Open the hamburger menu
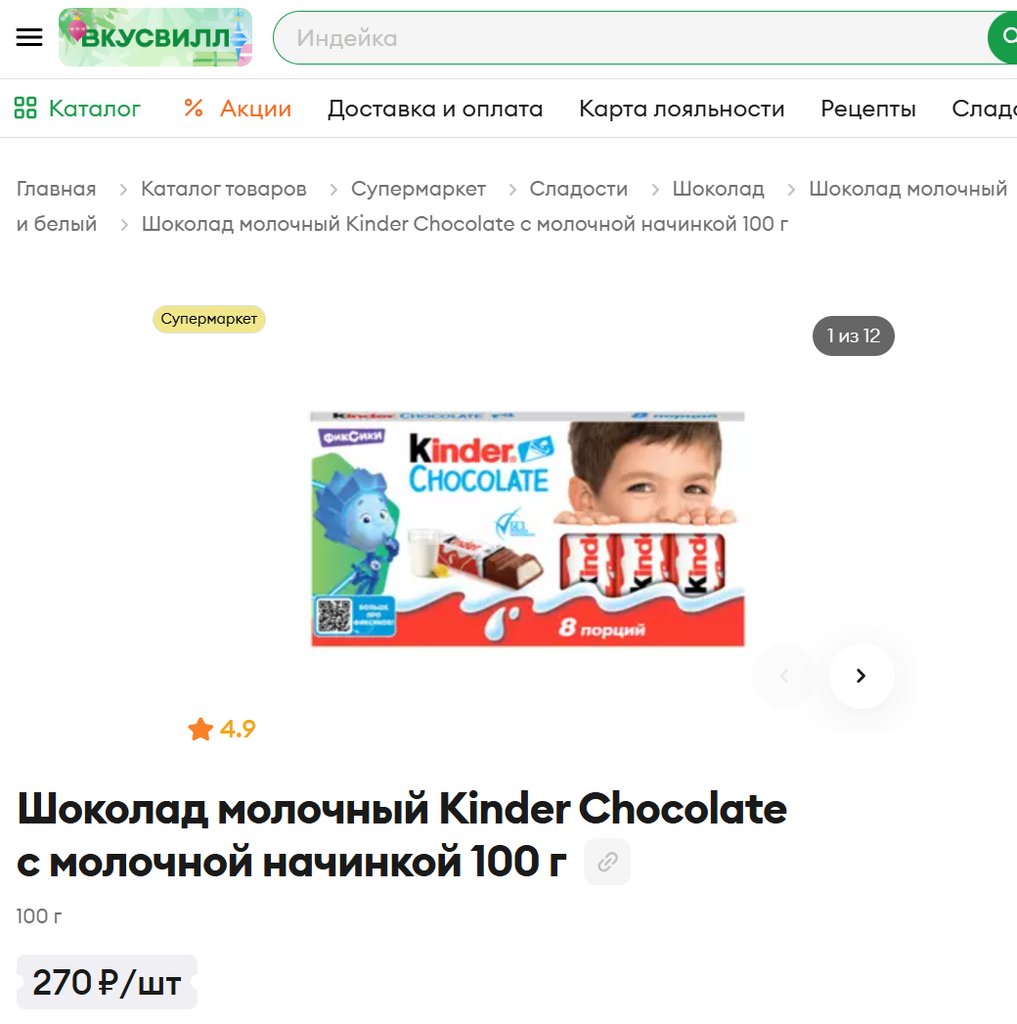Image resolution: width=1017 pixels, height=1024 pixels. point(29,37)
